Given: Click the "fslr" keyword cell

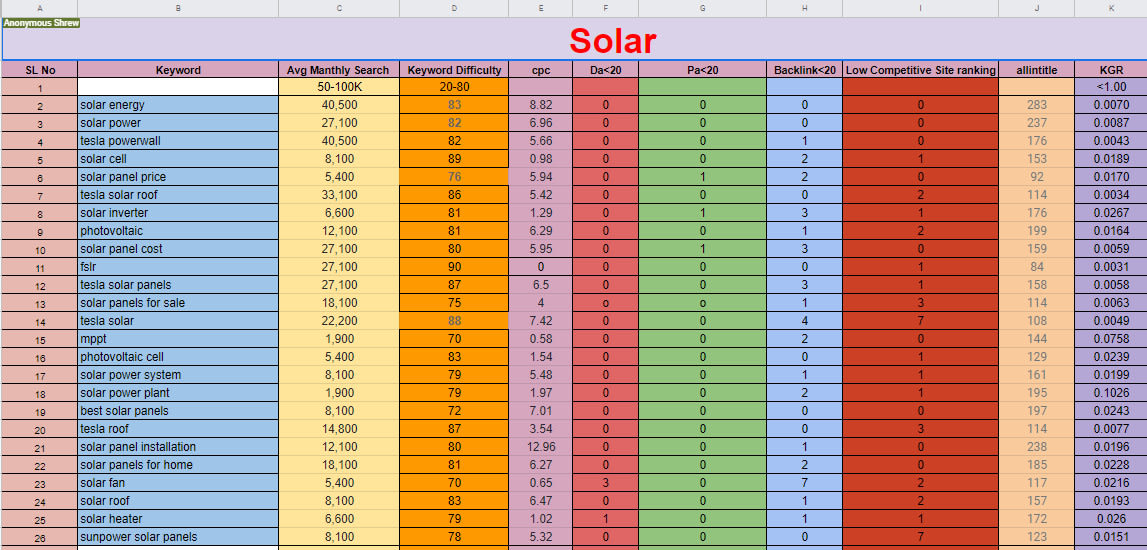Looking at the screenshot, I should (x=178, y=267).
